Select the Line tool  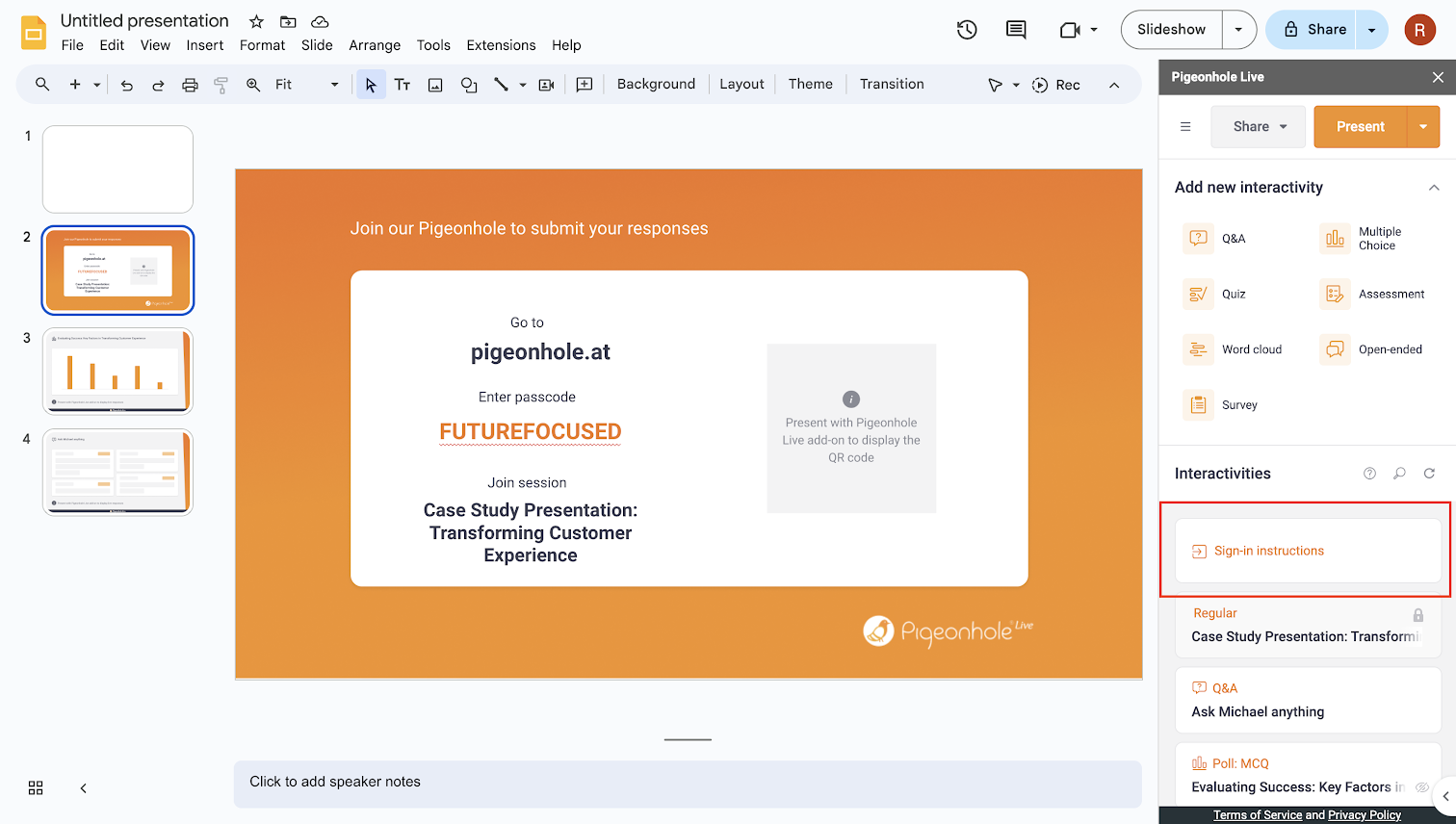[x=501, y=85]
